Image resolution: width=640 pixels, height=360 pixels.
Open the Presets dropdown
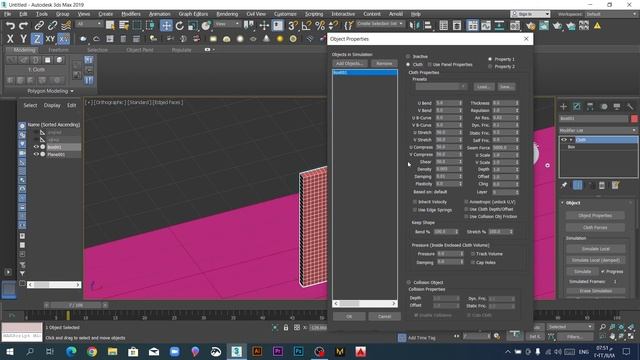(x=441, y=87)
